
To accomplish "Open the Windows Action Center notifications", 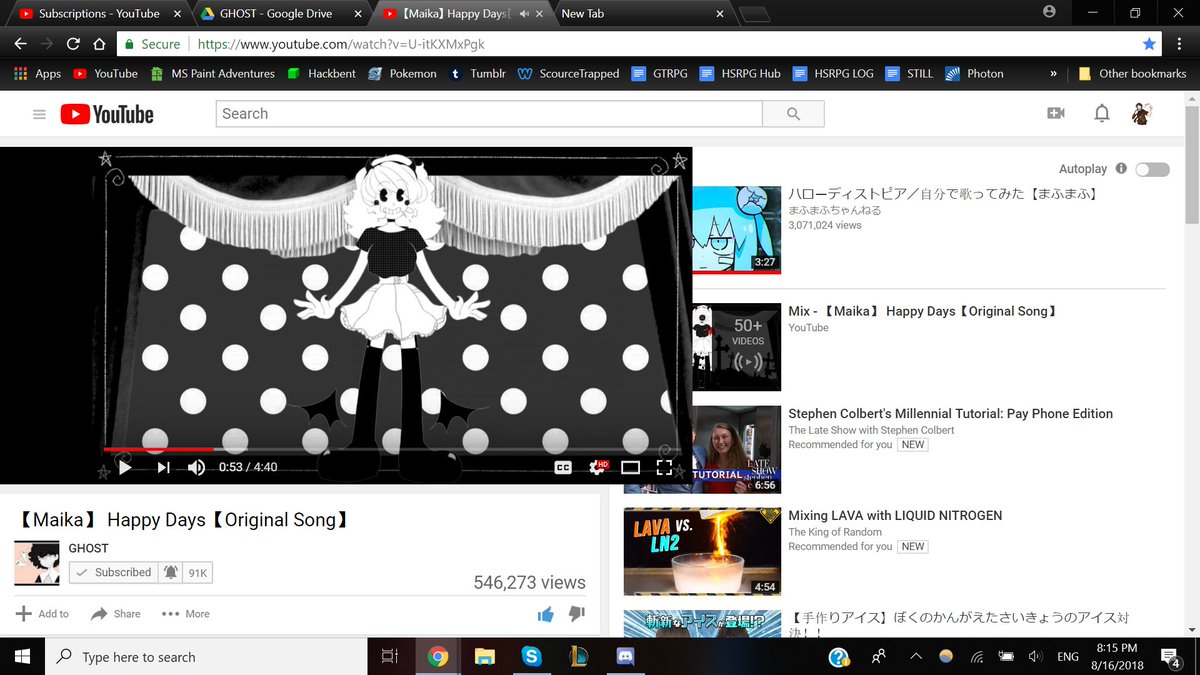I will coord(1171,657).
